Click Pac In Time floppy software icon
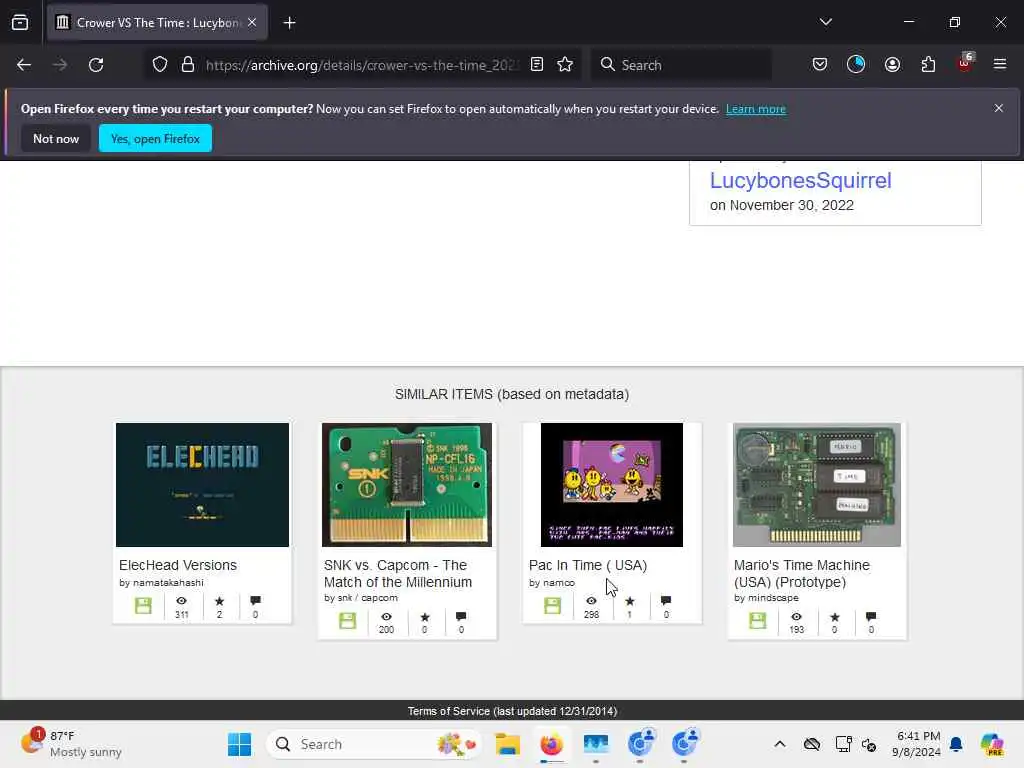This screenshot has height=768, width=1024. coord(552,606)
